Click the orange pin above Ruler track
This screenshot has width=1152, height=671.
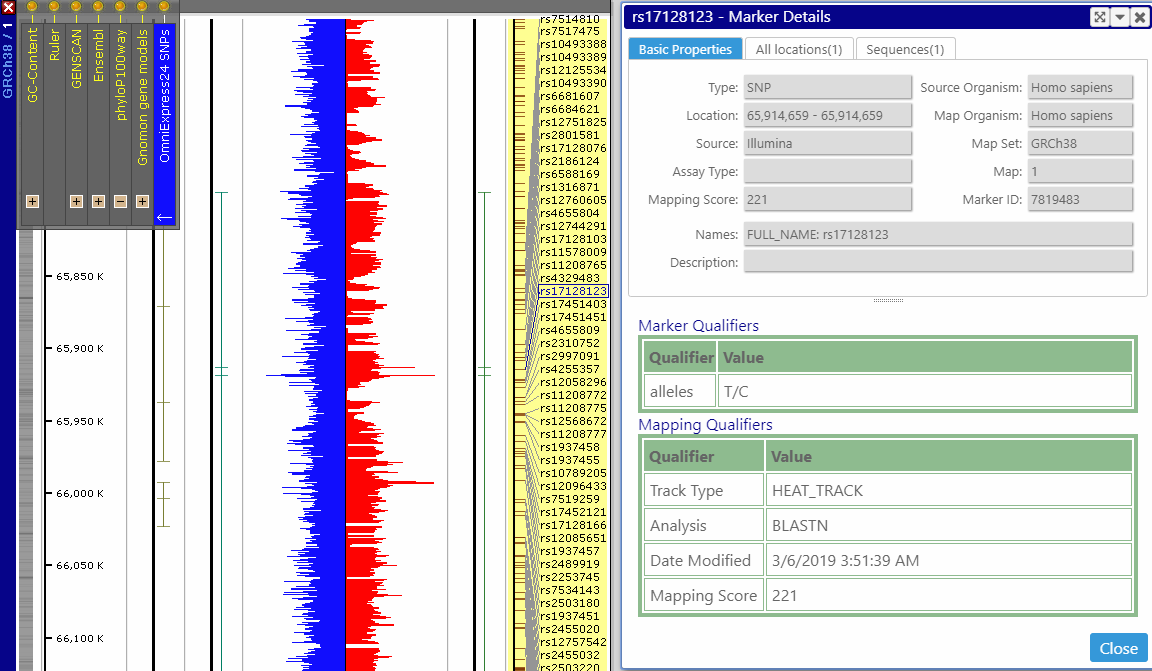tap(54, 7)
